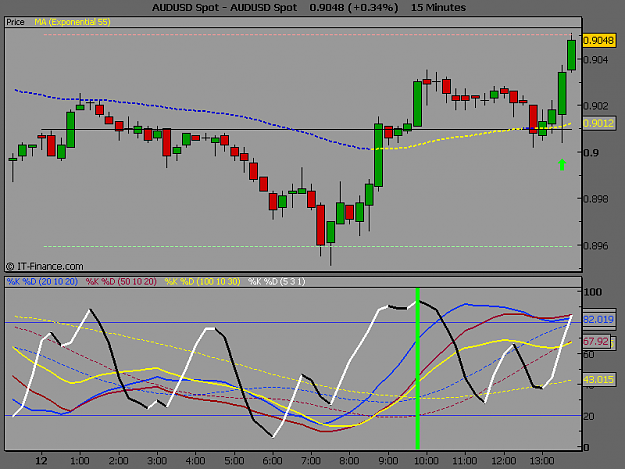Click the 0.898 price axis label
The image size is (625, 469).
pyautogui.click(x=597, y=199)
